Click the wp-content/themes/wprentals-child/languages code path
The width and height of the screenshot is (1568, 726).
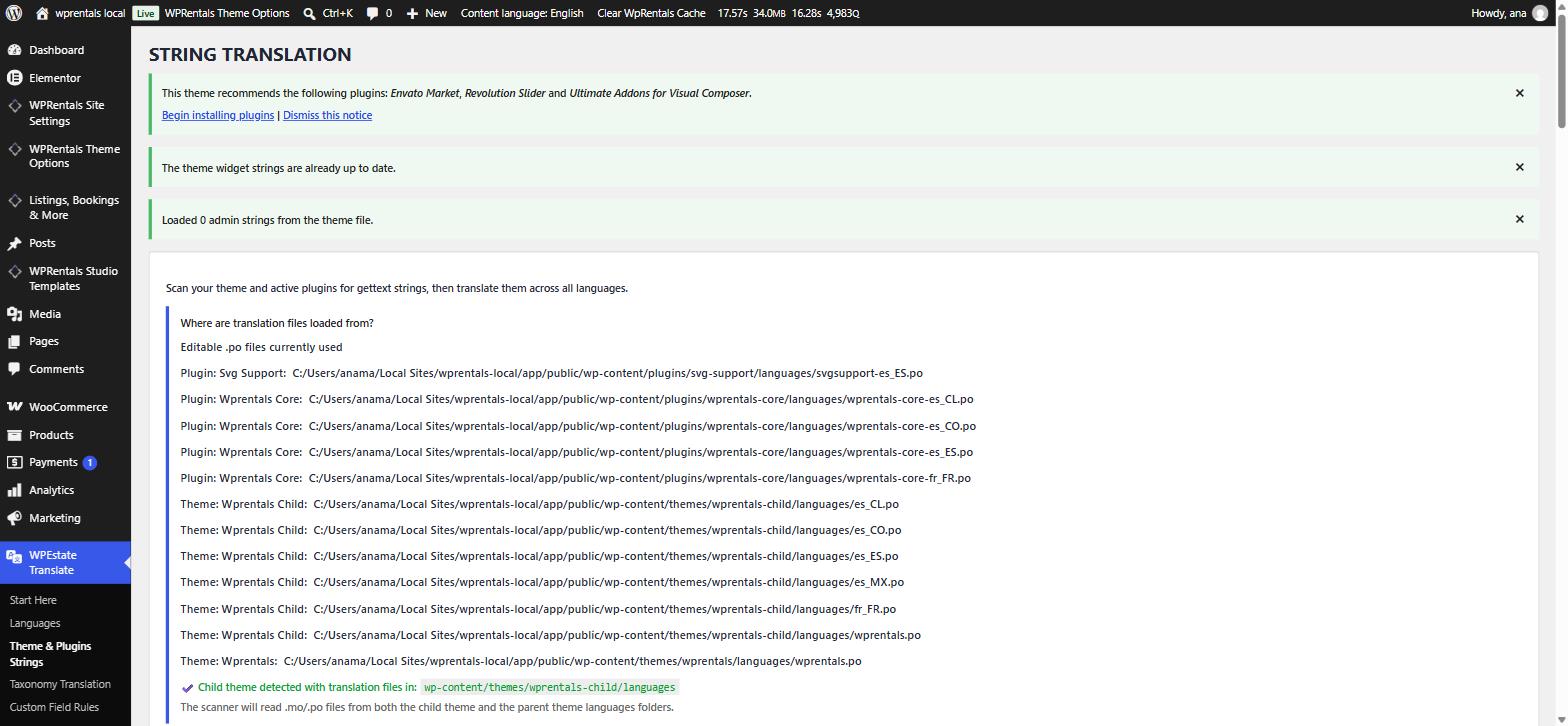coord(550,687)
